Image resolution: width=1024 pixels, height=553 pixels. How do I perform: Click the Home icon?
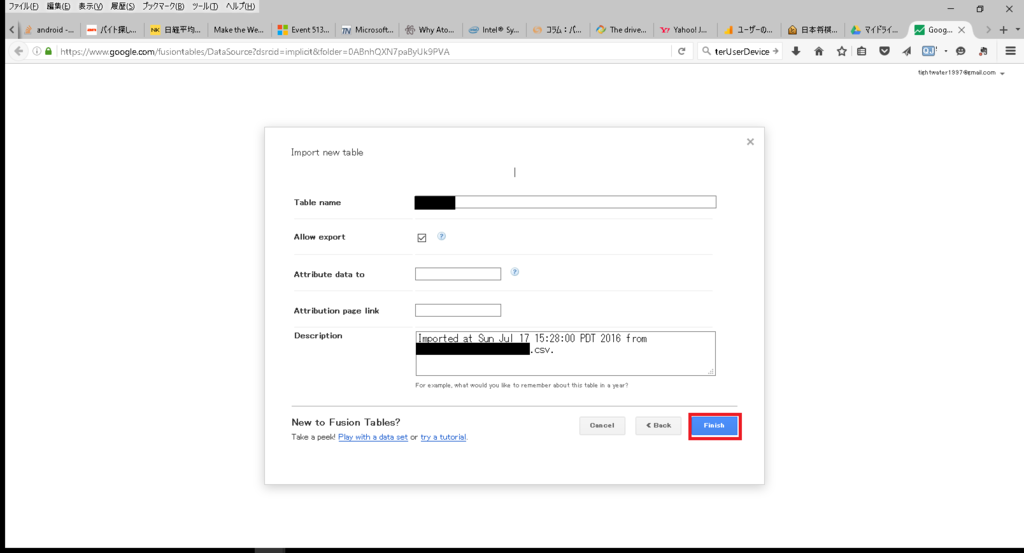(819, 52)
